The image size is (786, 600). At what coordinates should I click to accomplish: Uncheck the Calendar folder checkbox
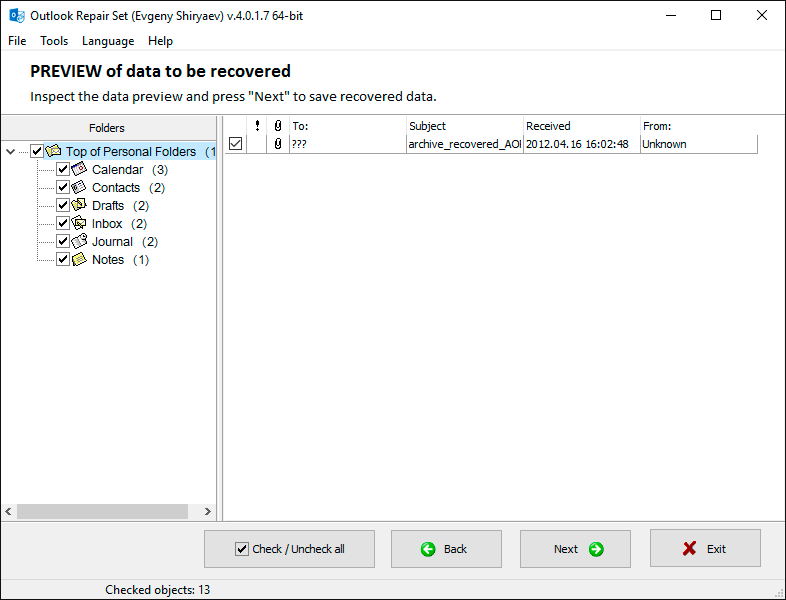coord(63,169)
